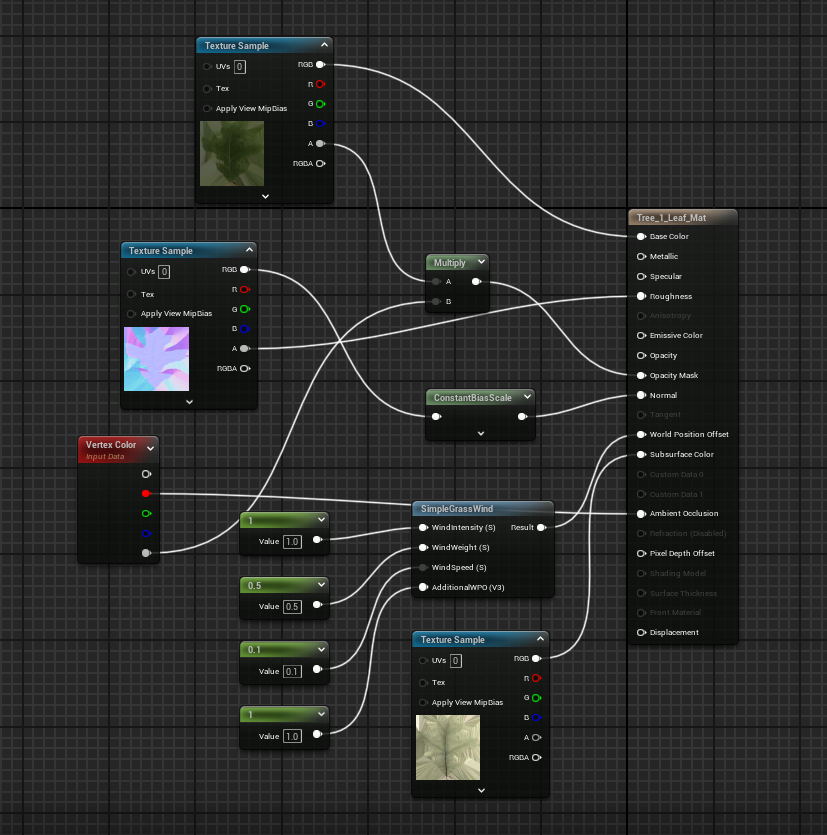Click the green leaf texture thumbnail
Image resolution: width=827 pixels, height=835 pixels.
[231, 153]
